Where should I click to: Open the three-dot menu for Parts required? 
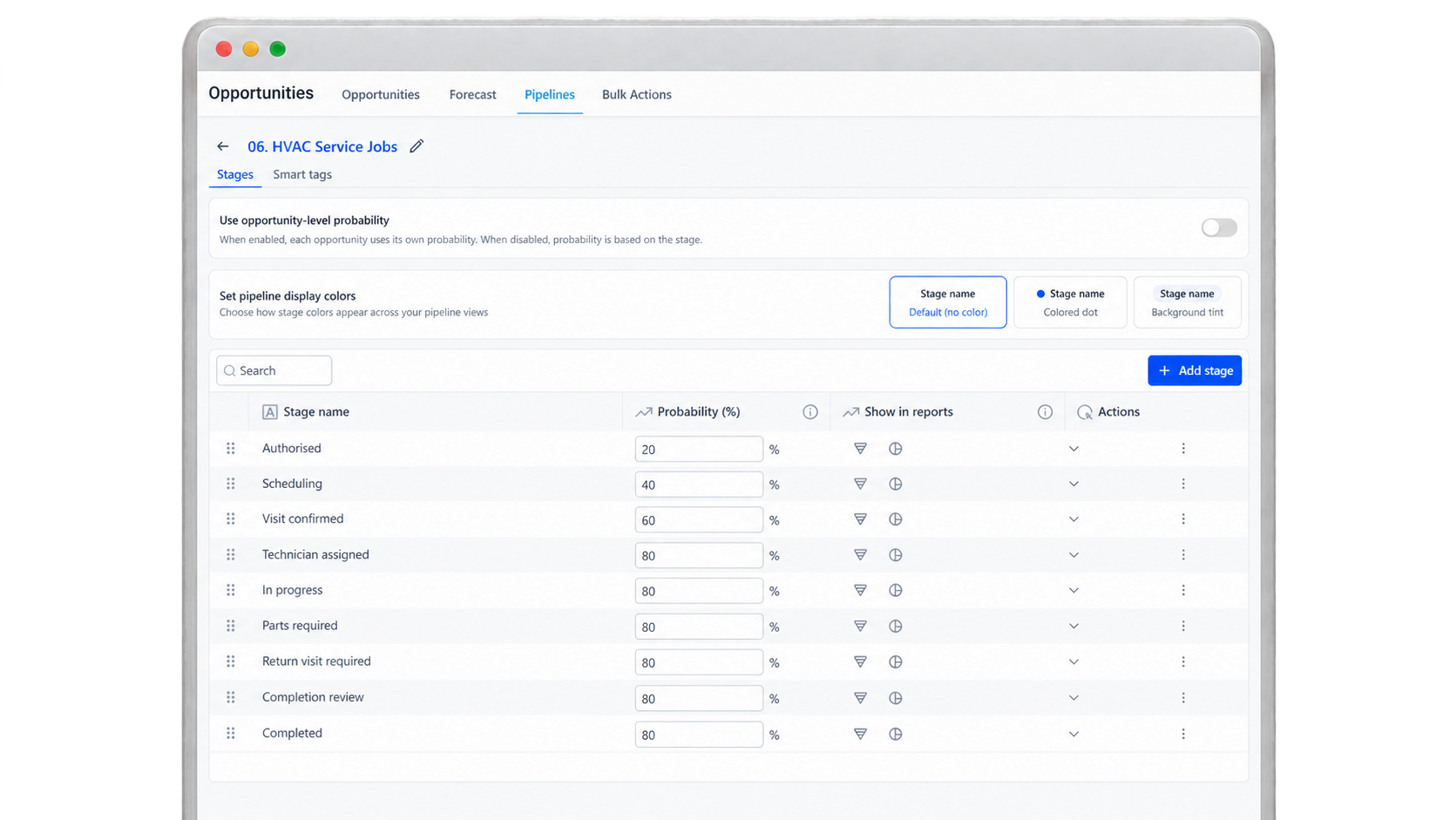pyautogui.click(x=1183, y=627)
